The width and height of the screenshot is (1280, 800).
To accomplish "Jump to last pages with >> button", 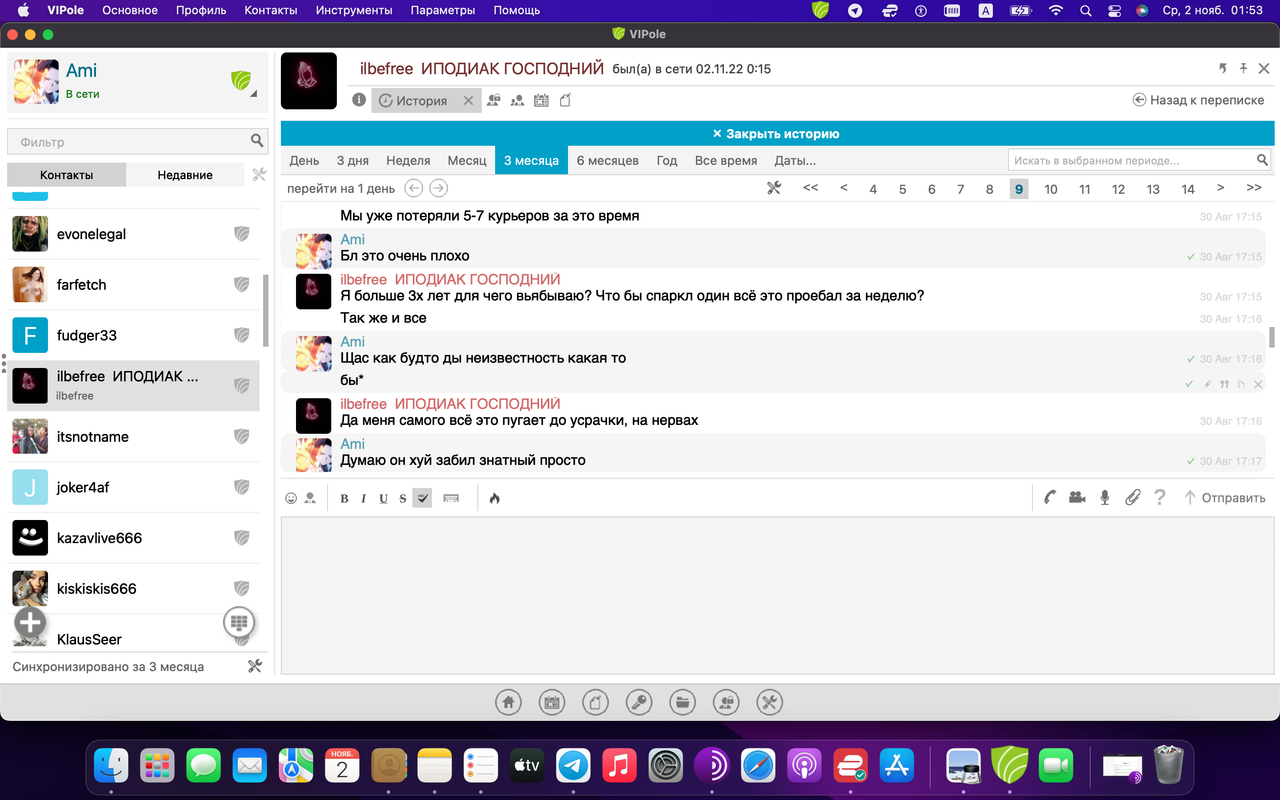I will click(x=1253, y=188).
